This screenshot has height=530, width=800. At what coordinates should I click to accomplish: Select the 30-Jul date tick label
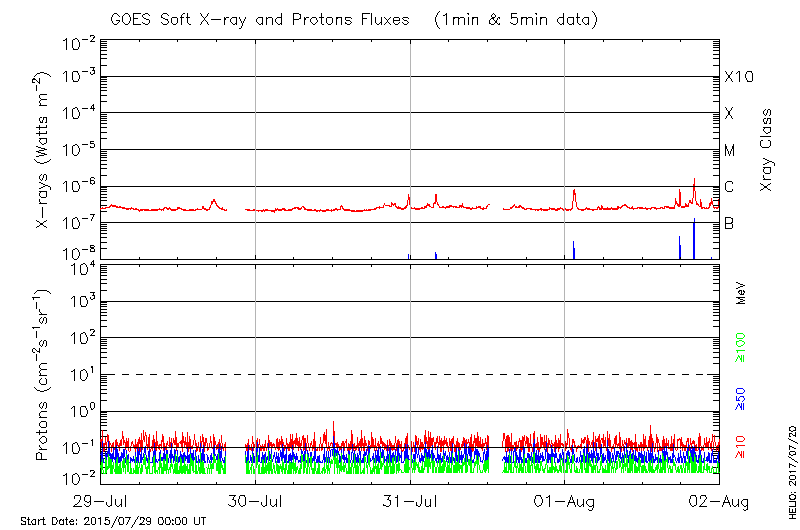(256, 499)
